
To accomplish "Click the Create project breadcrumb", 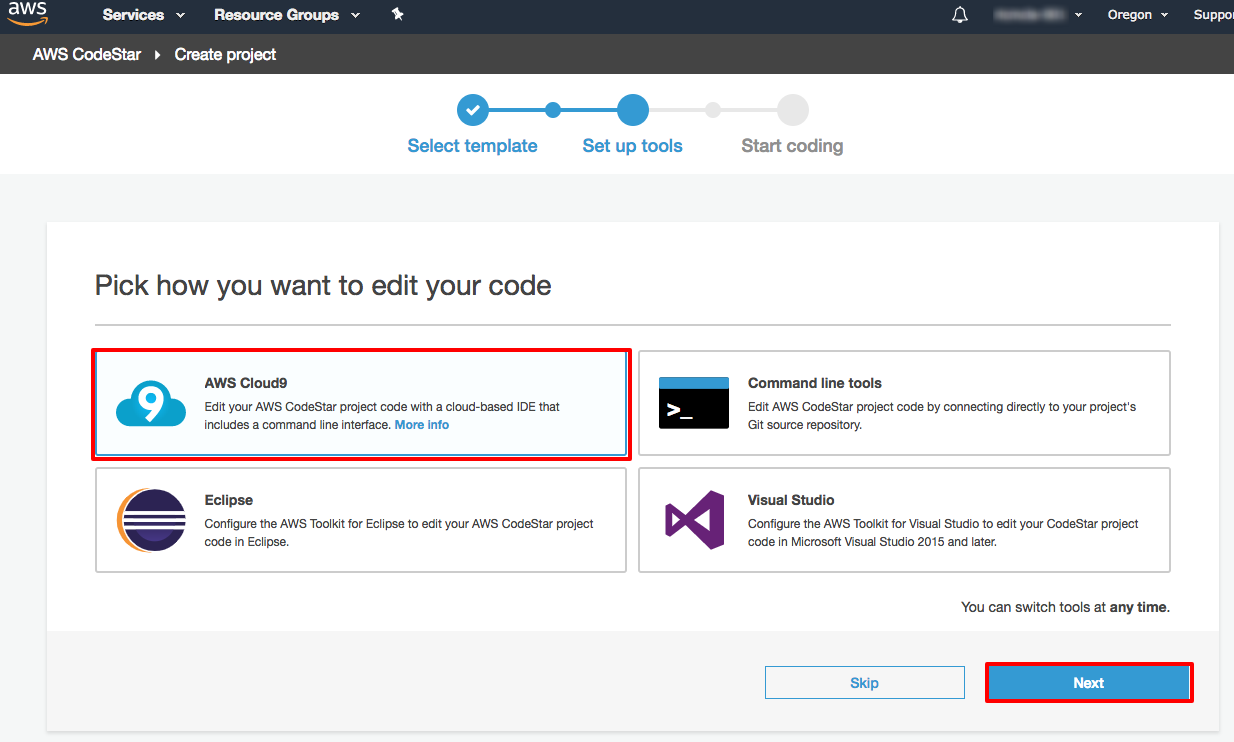I will (x=225, y=54).
